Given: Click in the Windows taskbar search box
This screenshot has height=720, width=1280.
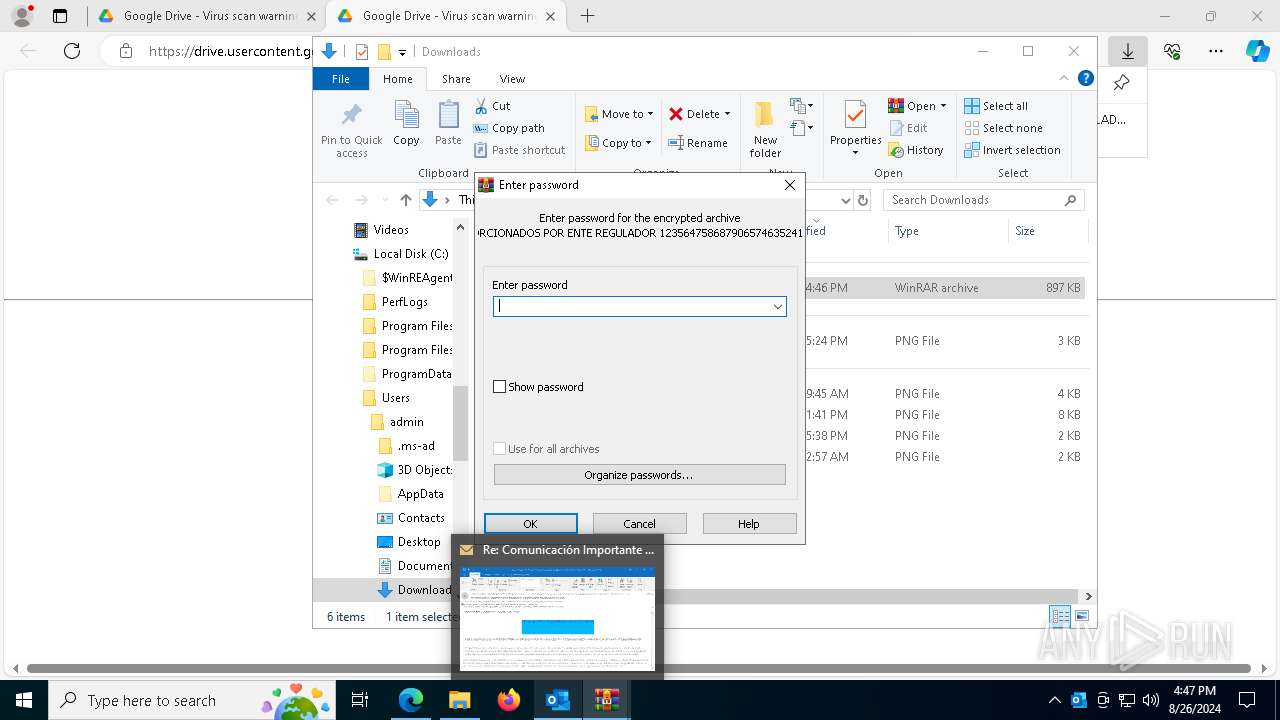Looking at the screenshot, I should click(192, 700).
